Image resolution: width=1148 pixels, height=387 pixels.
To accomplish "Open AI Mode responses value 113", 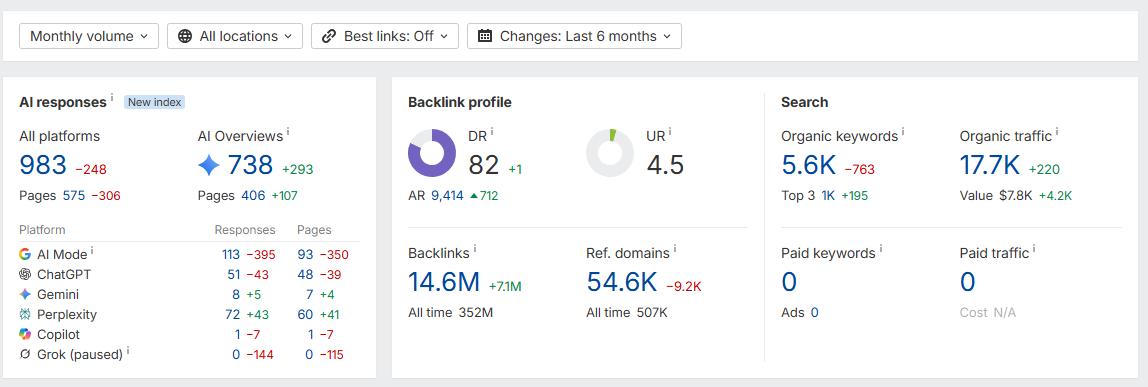I will pos(231,255).
